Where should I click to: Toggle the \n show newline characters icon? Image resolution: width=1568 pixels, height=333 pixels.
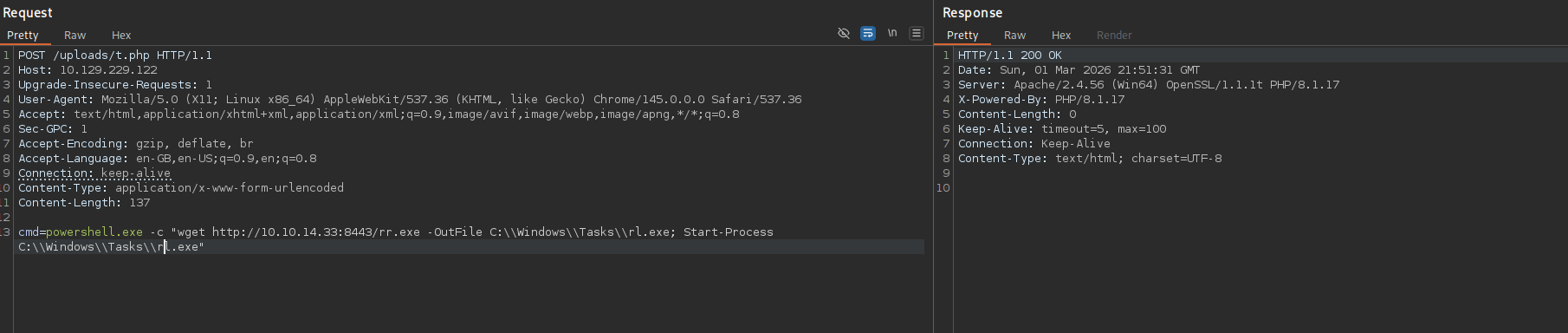pos(892,33)
